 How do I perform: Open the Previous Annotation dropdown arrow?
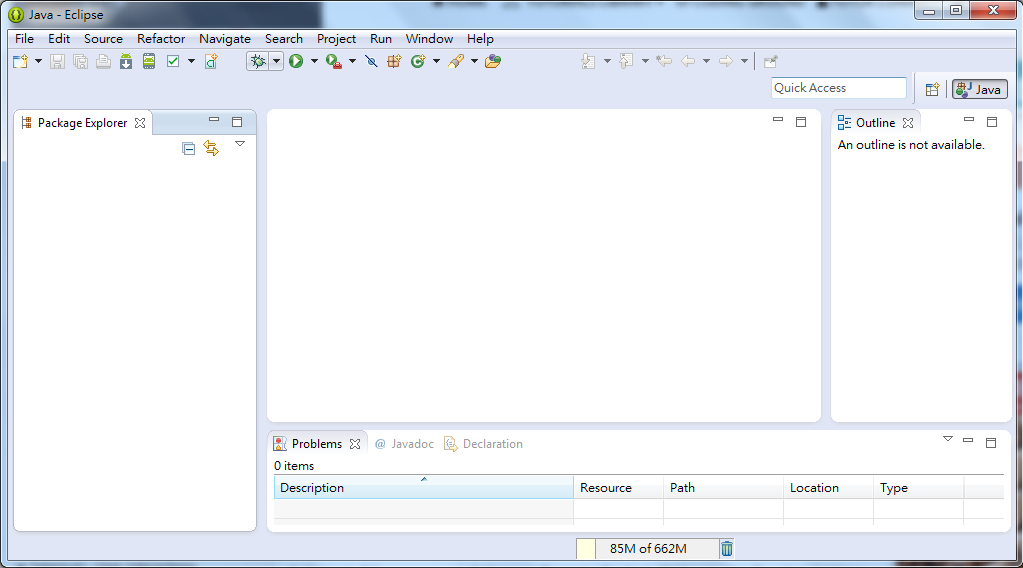click(x=645, y=61)
